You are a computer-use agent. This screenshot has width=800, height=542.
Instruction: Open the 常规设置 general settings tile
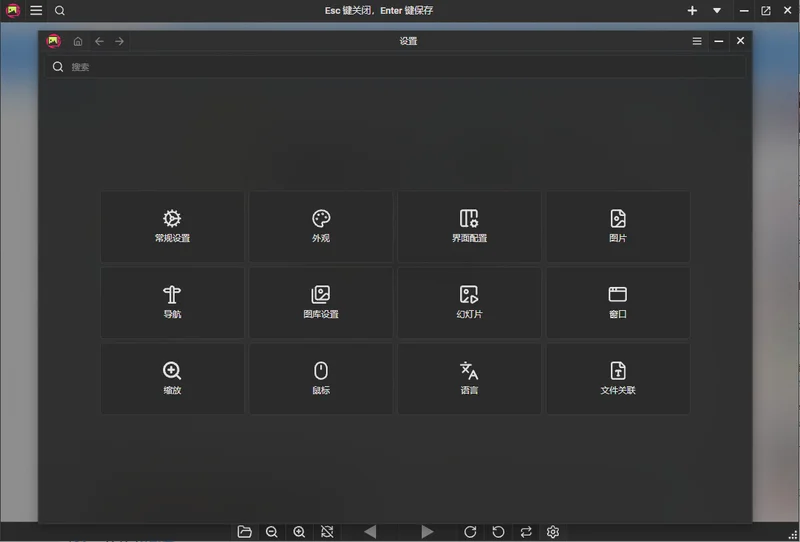click(x=172, y=227)
